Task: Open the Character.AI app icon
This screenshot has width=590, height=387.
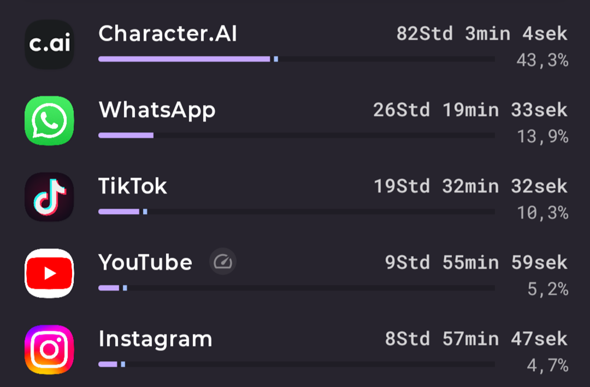Action: 49,44
